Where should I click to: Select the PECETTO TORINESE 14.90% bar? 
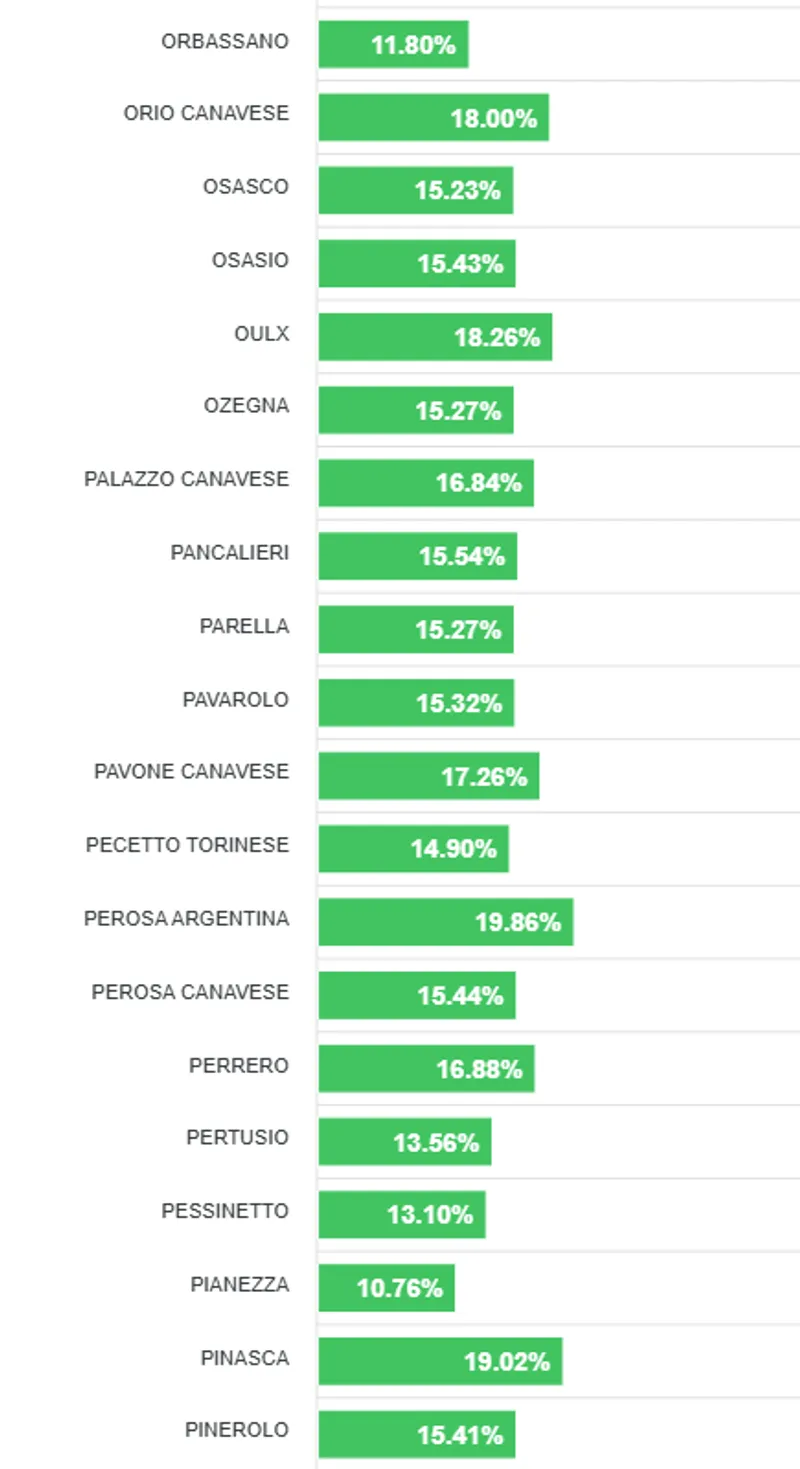413,849
